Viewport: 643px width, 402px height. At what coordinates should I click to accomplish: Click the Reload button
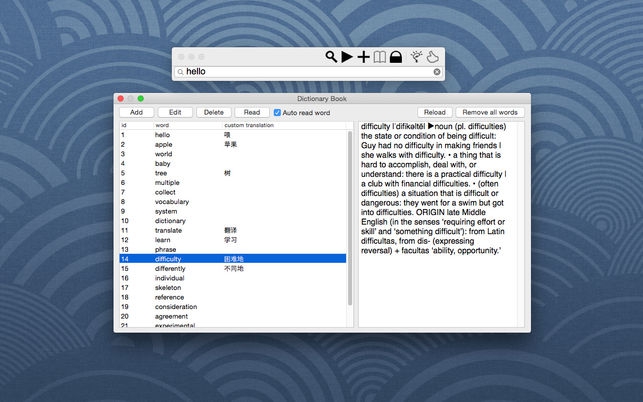pyautogui.click(x=435, y=112)
